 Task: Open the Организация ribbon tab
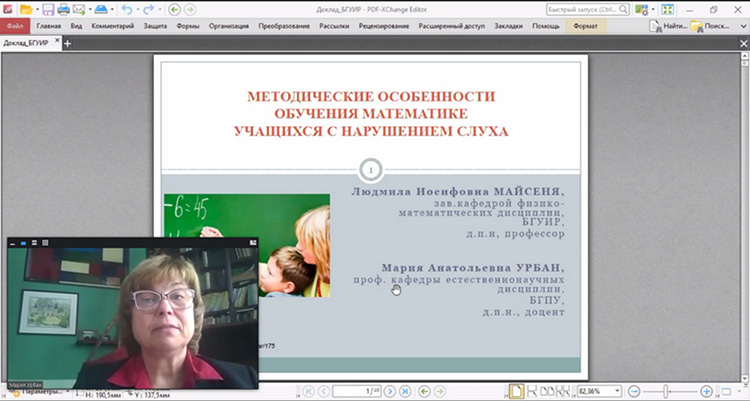[229, 26]
